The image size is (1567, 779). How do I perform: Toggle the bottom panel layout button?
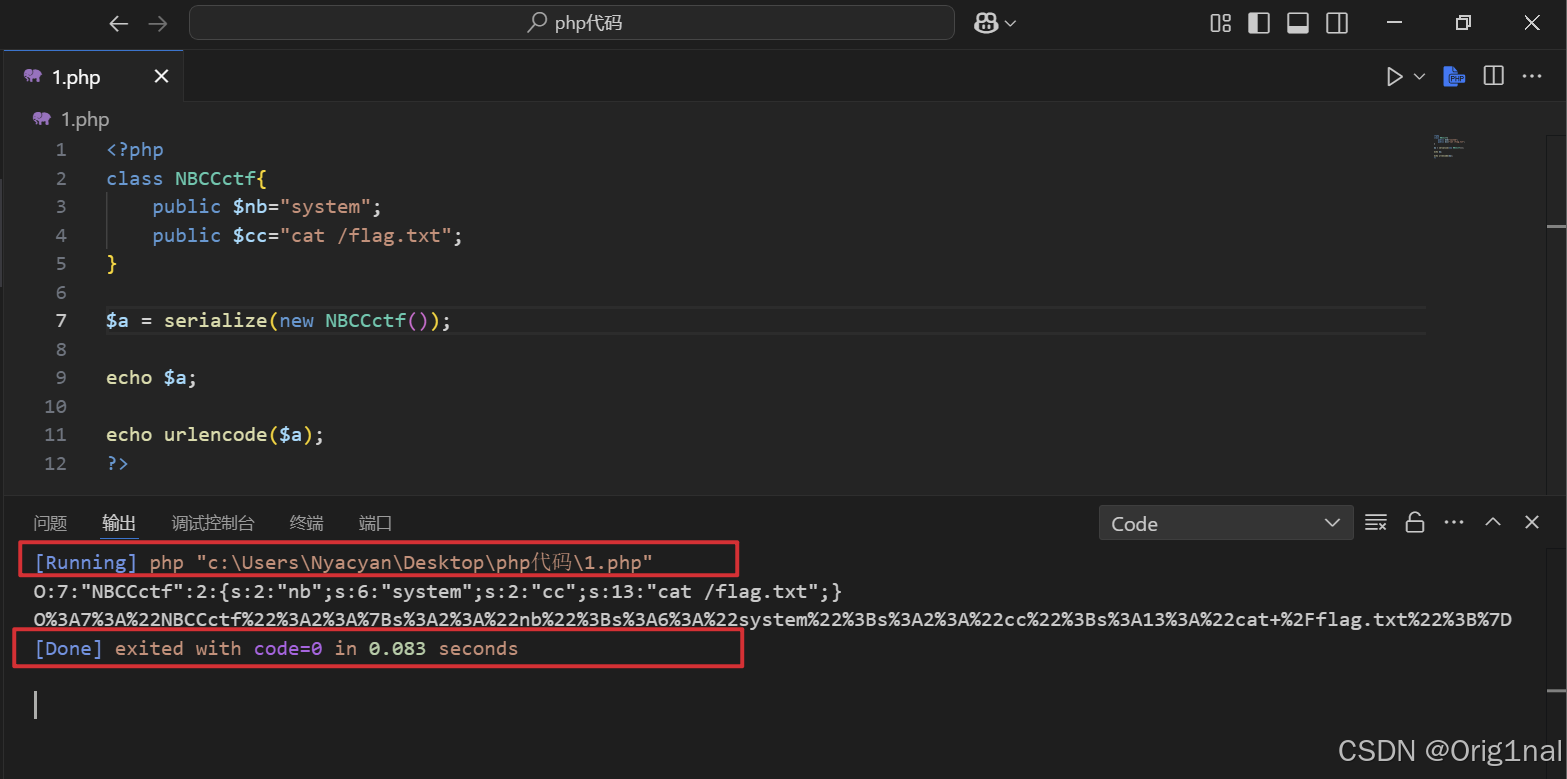click(x=1298, y=23)
